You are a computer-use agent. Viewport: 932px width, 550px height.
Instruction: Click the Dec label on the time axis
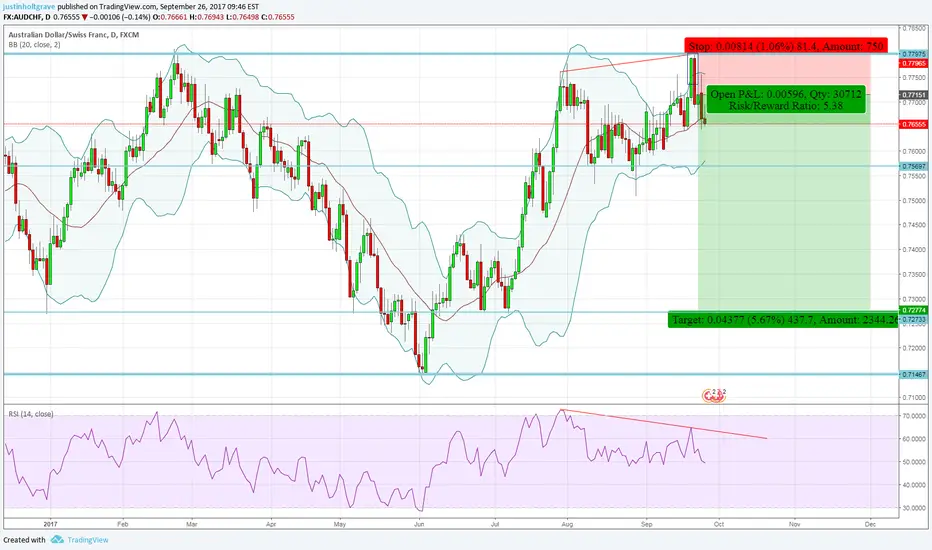tap(870, 524)
